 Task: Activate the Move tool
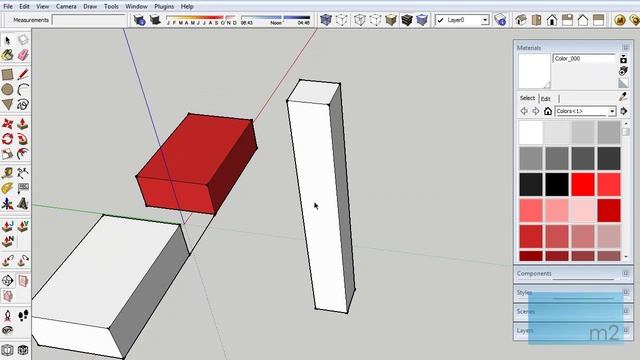(7, 124)
